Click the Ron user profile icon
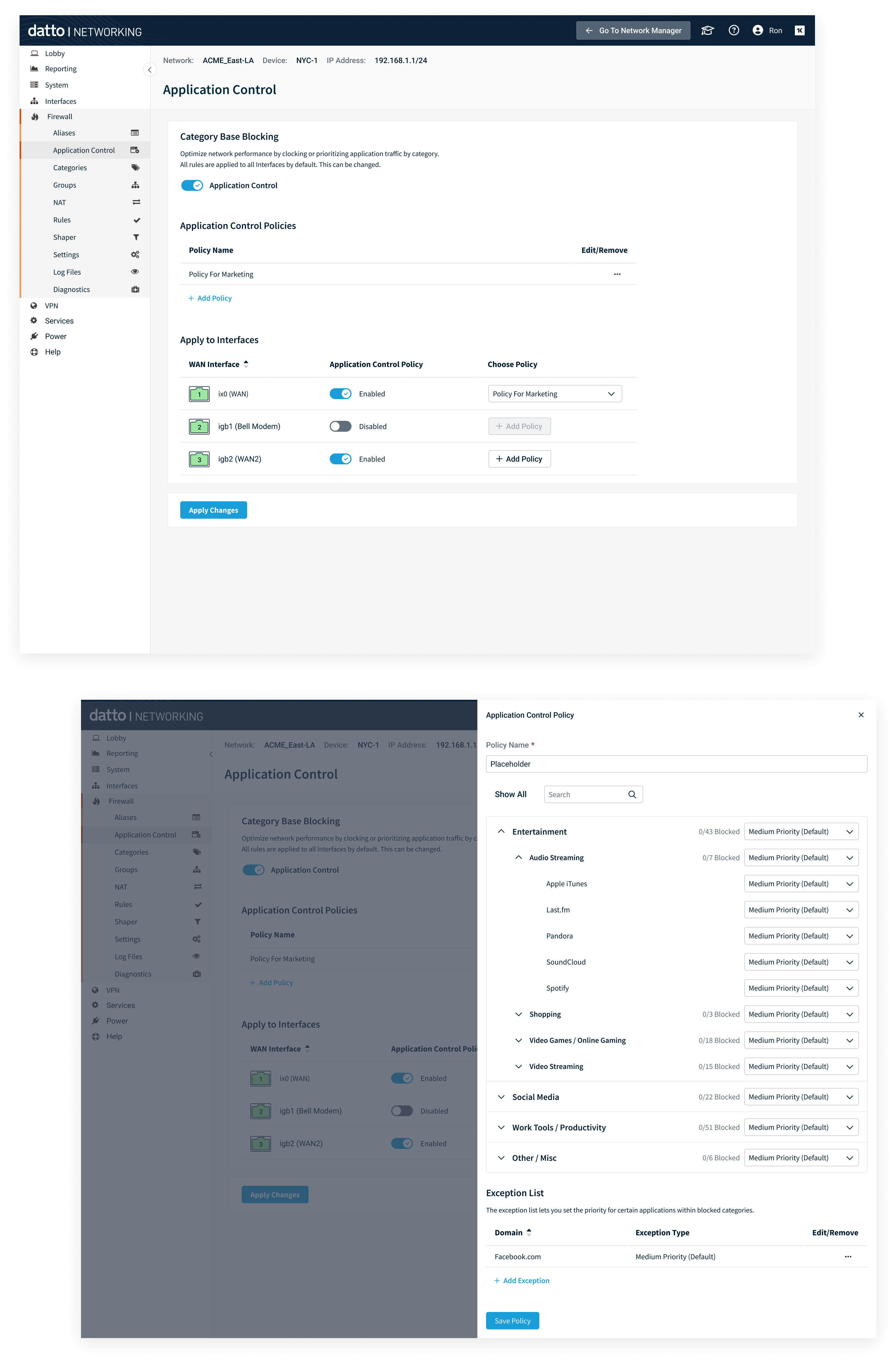Viewport: 896px width, 1362px height. pyautogui.click(x=758, y=31)
